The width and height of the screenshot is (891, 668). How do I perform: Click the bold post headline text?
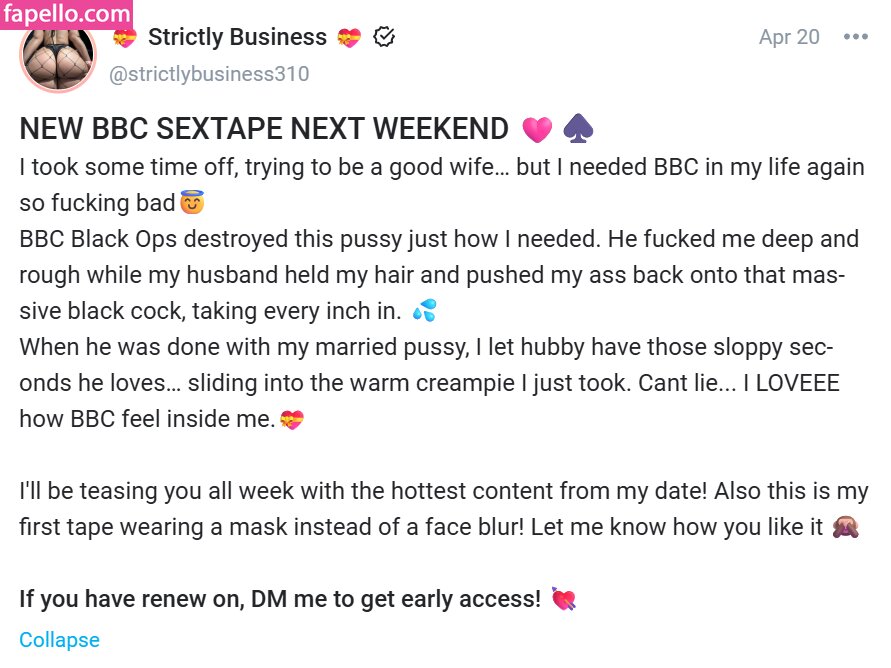[264, 129]
